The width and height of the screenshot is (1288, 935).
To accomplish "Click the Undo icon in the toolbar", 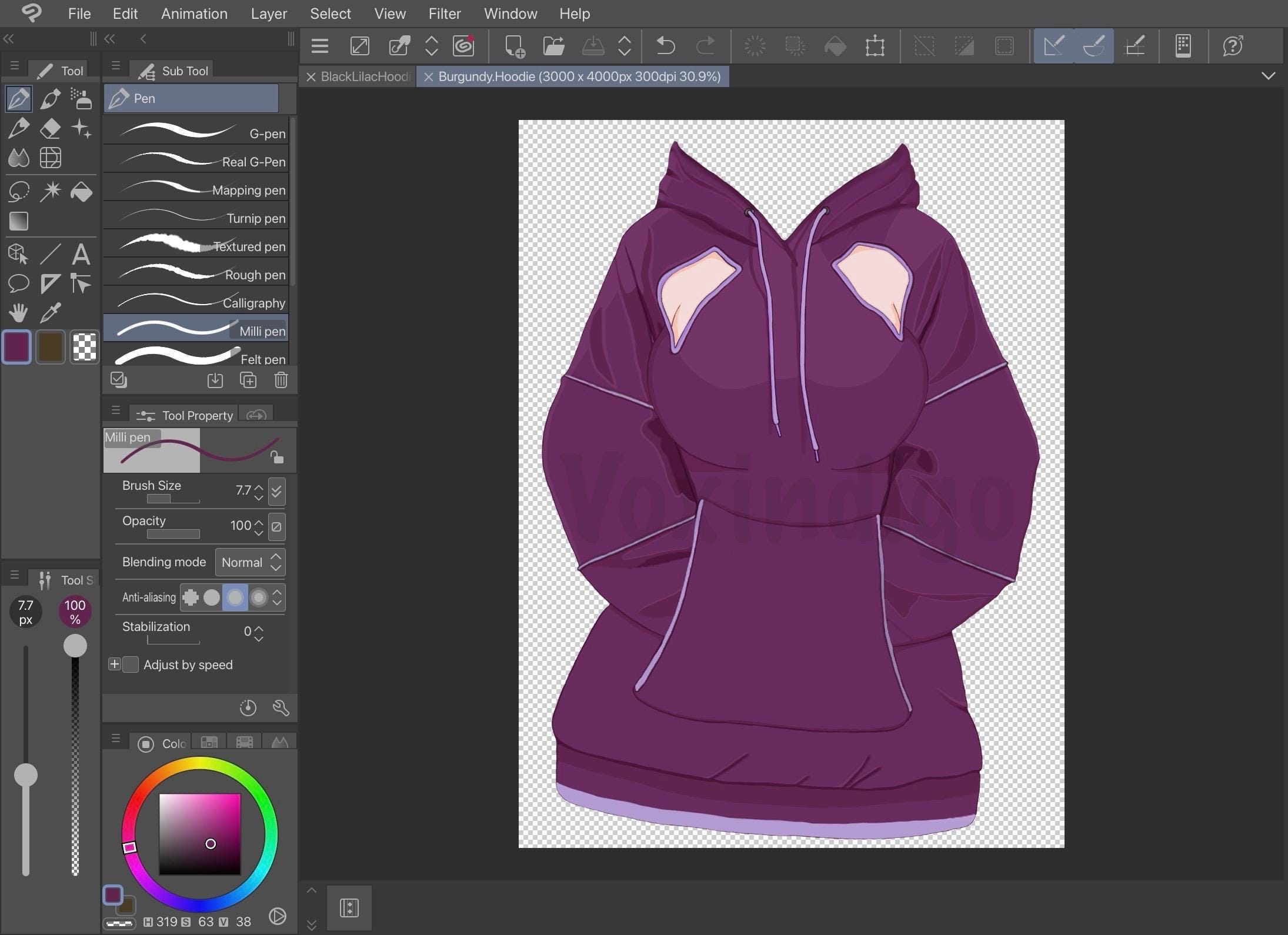I will pyautogui.click(x=665, y=45).
